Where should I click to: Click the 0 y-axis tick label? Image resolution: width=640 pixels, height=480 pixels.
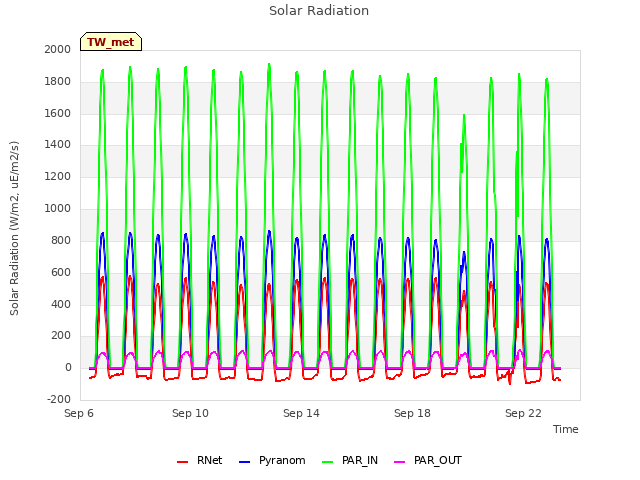pyautogui.click(x=68, y=368)
